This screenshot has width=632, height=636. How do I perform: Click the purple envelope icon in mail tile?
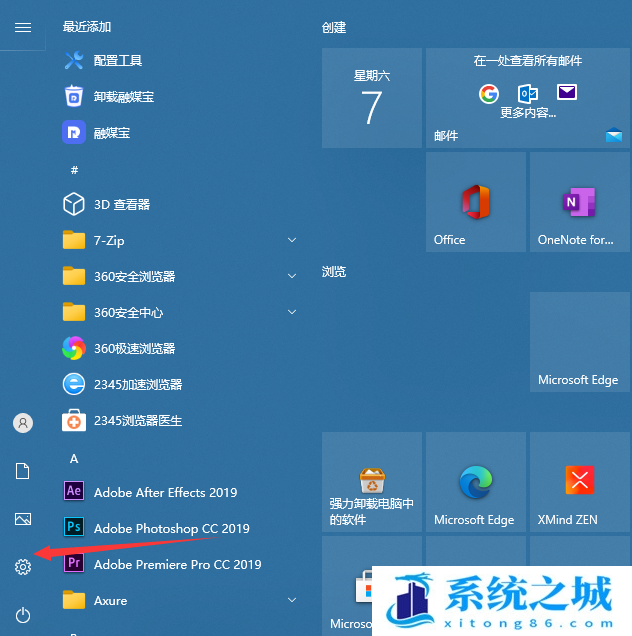pos(567,92)
